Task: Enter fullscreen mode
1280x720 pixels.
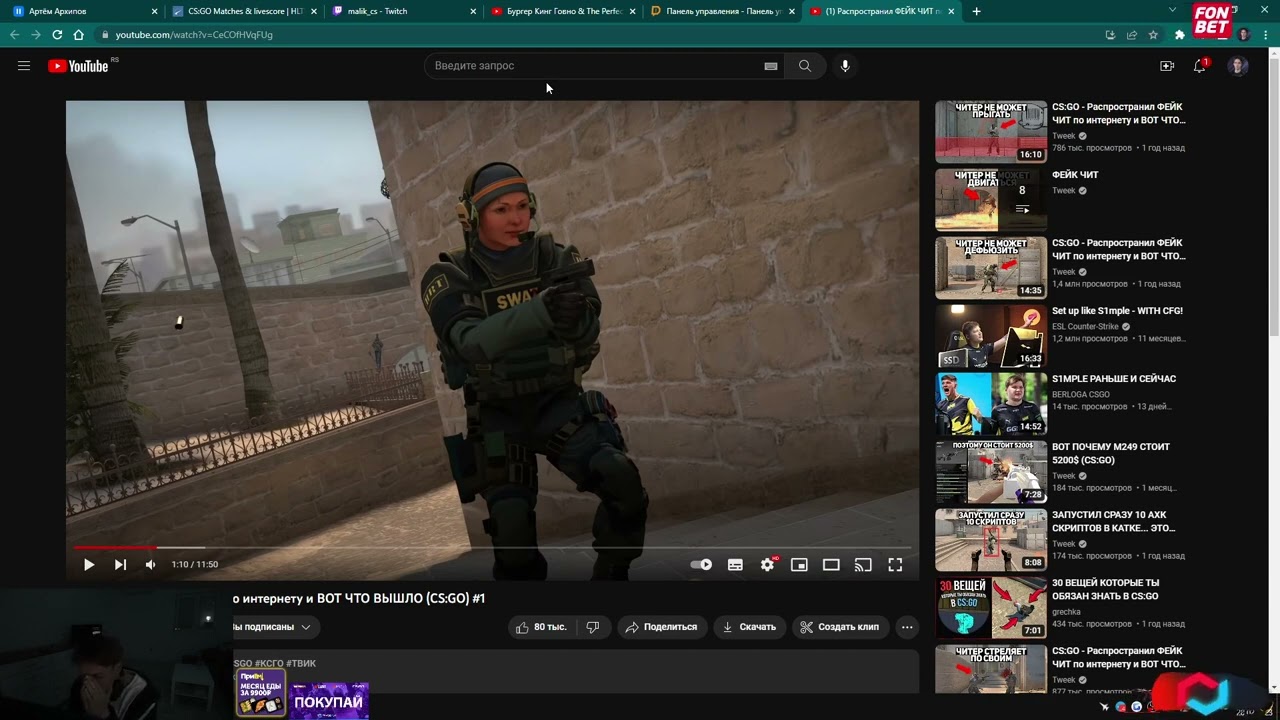Action: point(895,565)
